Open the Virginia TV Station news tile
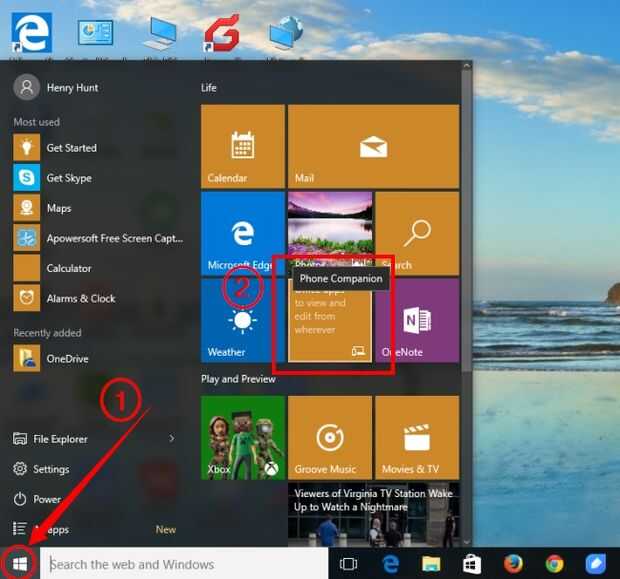The height and width of the screenshot is (579, 620). [374, 515]
